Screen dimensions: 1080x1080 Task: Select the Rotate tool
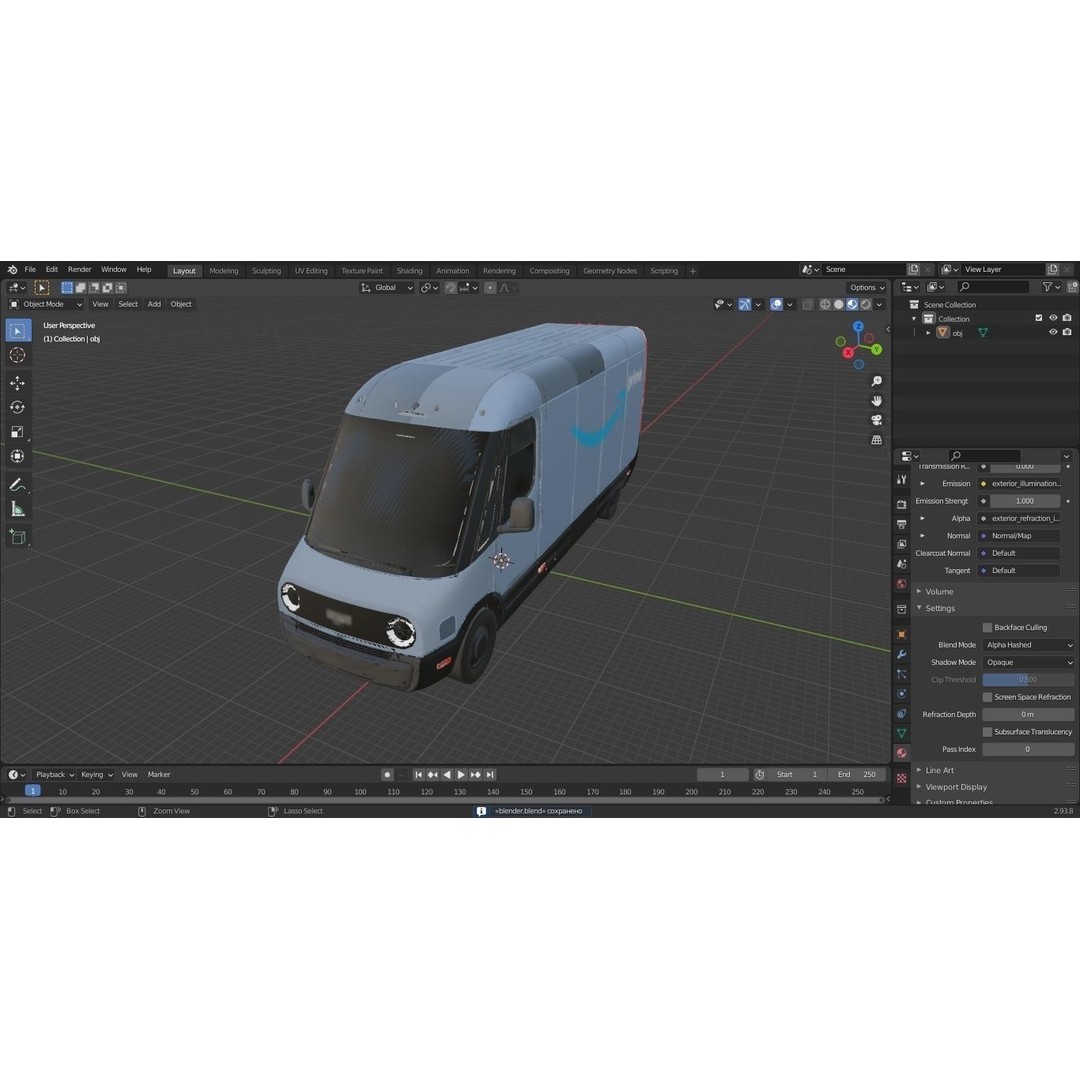18,407
